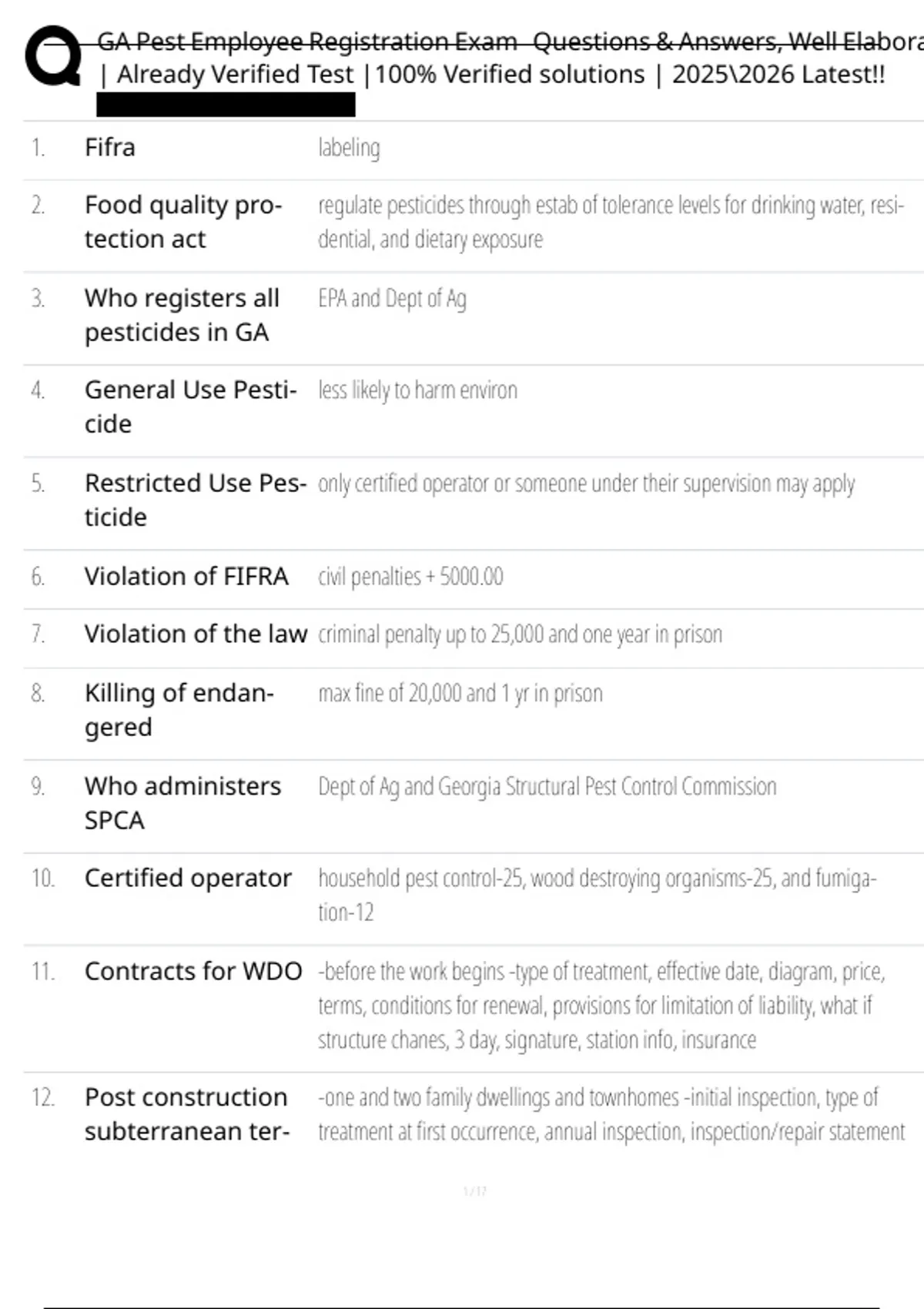Click the 'Violation of FIFRA' term
The image size is (924, 1309).
point(186,576)
